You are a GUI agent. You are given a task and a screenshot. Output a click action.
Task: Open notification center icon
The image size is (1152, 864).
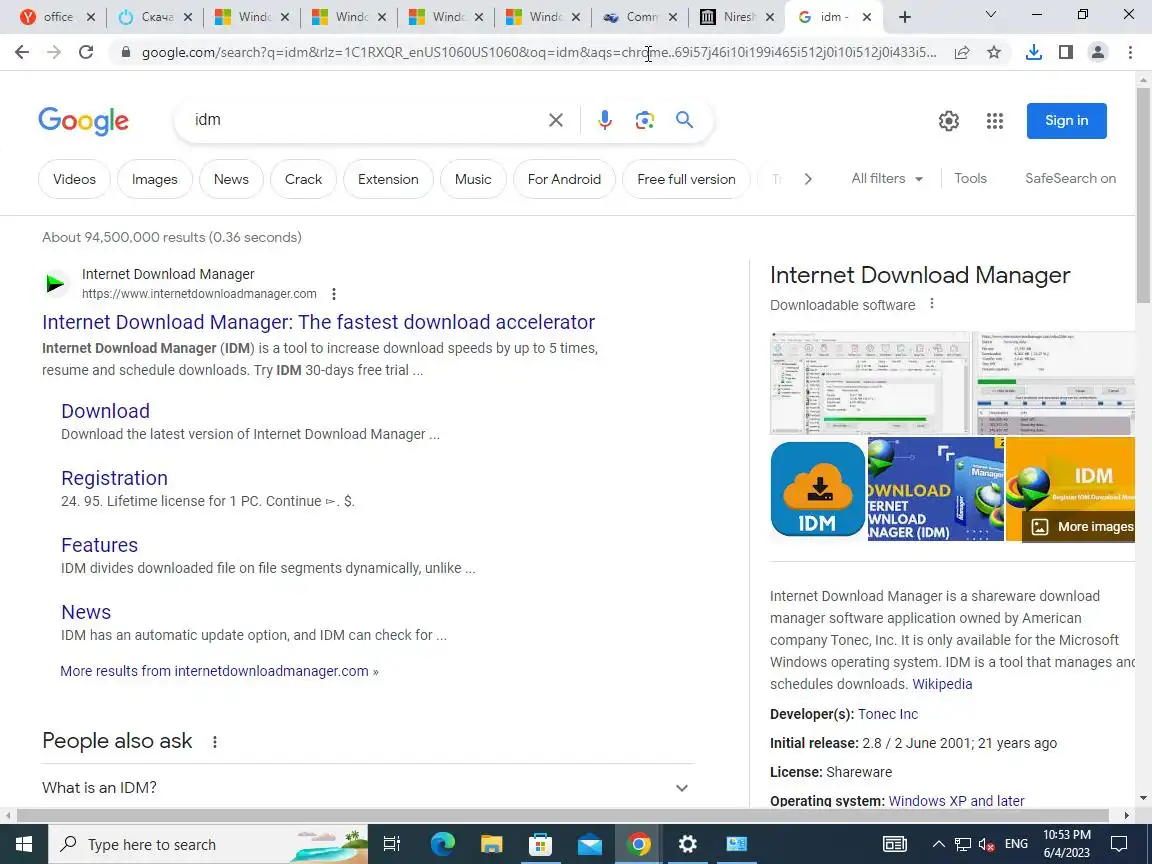(x=1119, y=844)
